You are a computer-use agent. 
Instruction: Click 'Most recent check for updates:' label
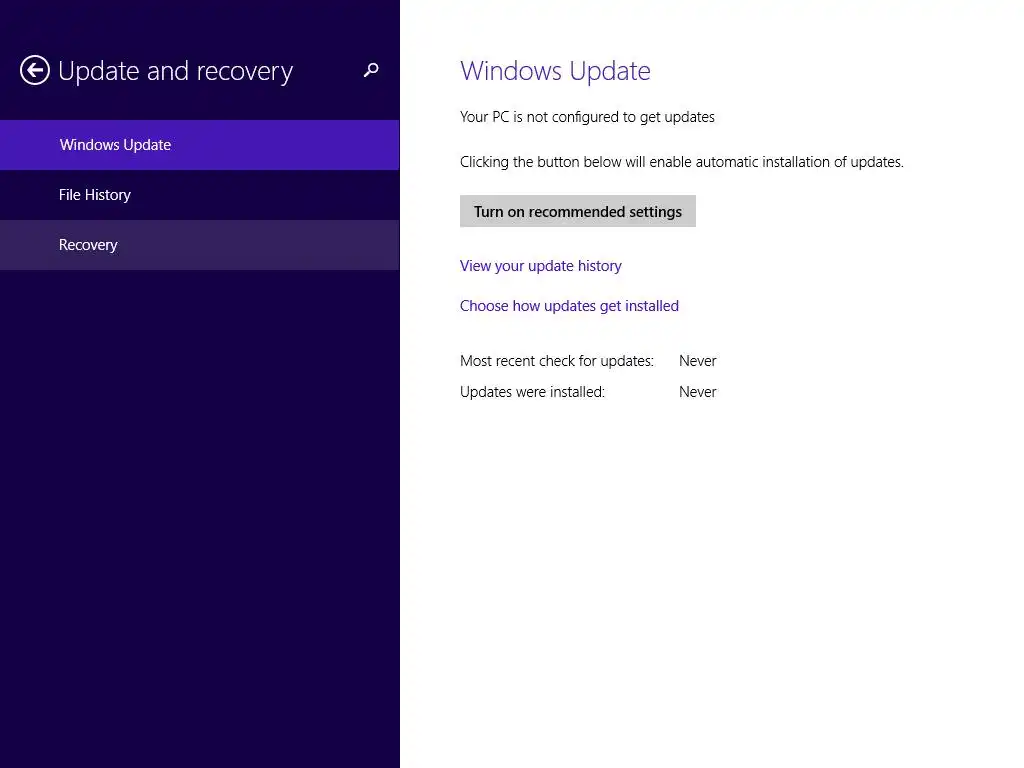point(556,360)
